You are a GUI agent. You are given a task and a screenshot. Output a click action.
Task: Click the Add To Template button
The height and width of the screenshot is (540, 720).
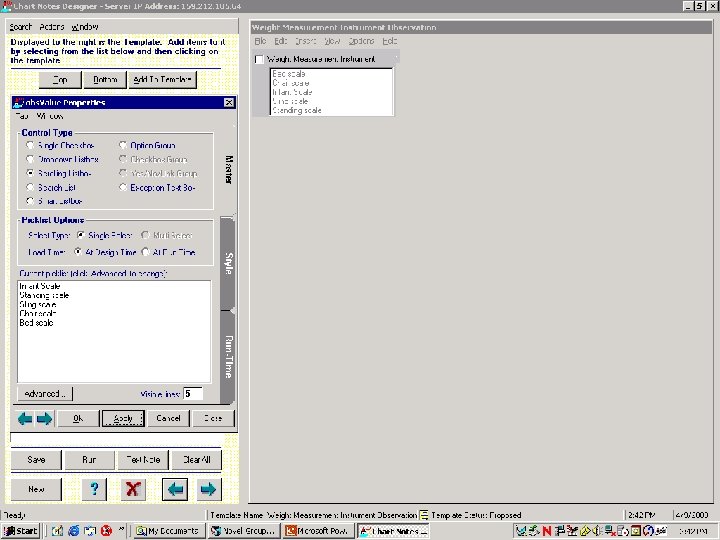click(162, 79)
